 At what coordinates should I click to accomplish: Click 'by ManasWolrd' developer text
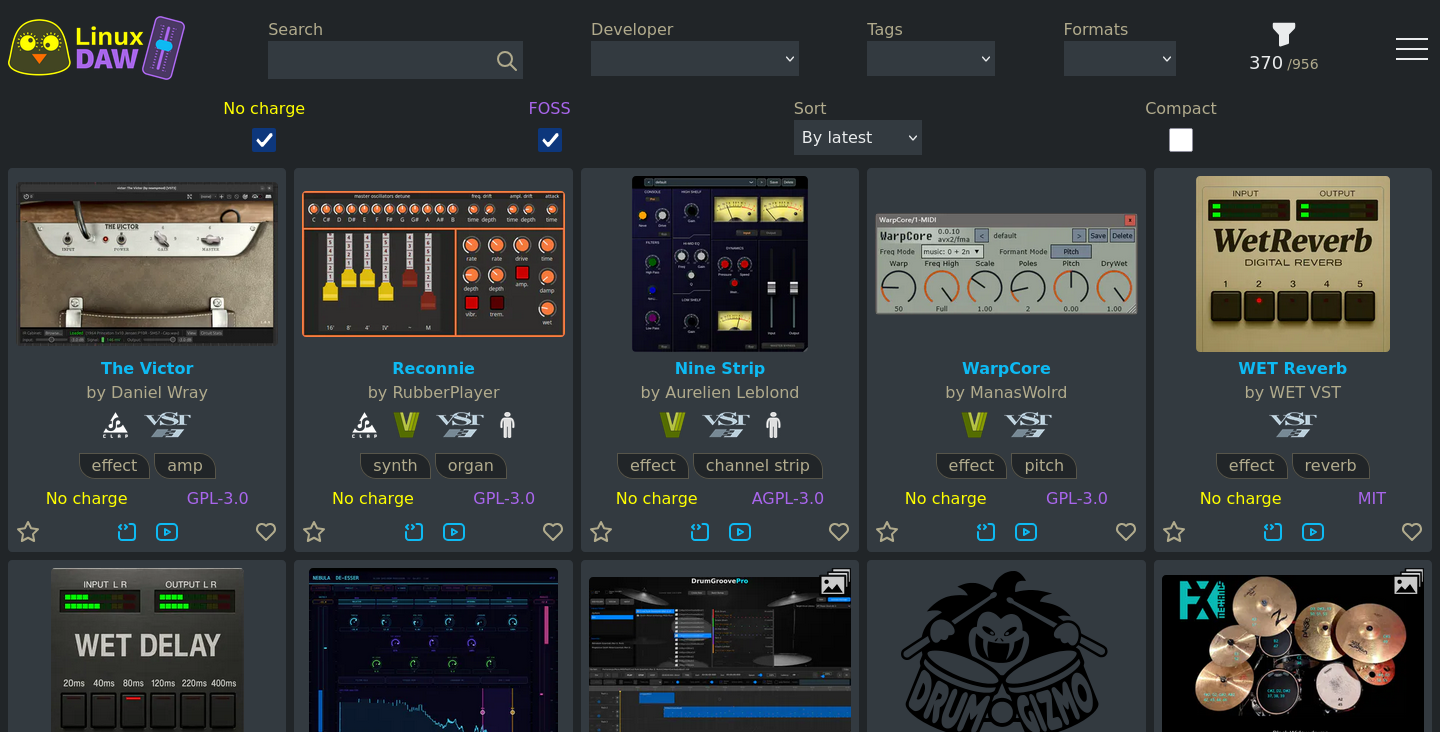[1006, 392]
